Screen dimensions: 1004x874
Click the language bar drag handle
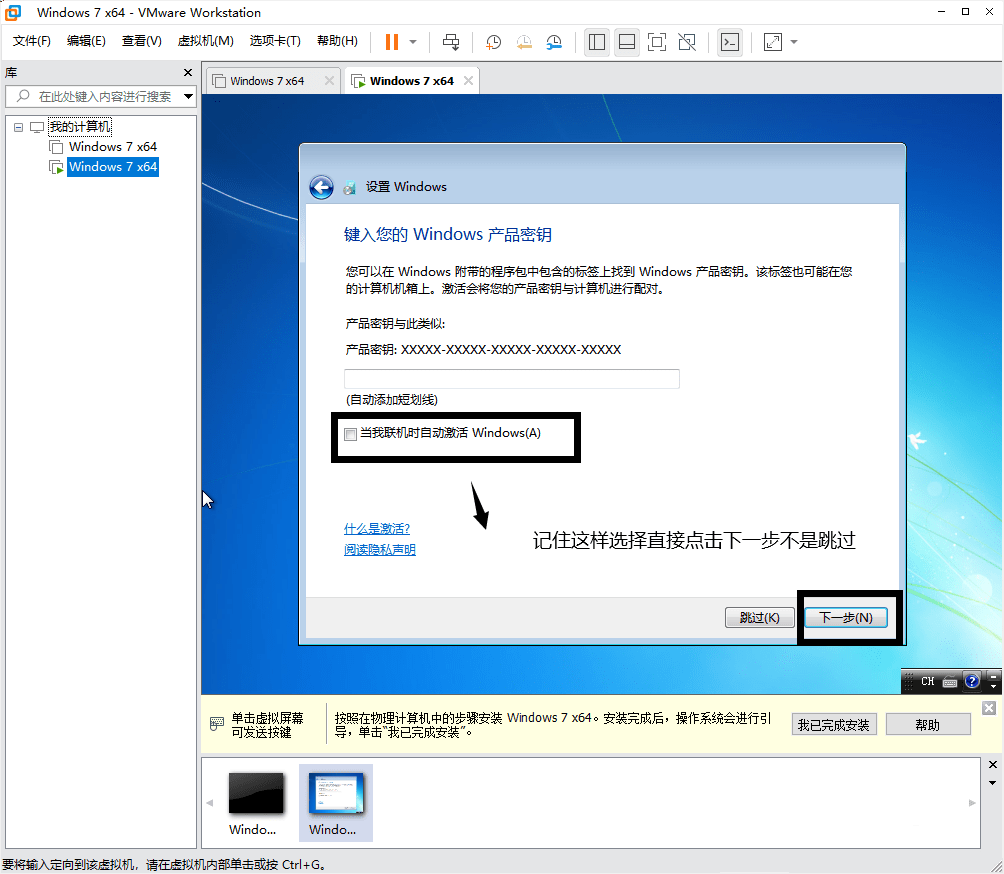coord(909,681)
